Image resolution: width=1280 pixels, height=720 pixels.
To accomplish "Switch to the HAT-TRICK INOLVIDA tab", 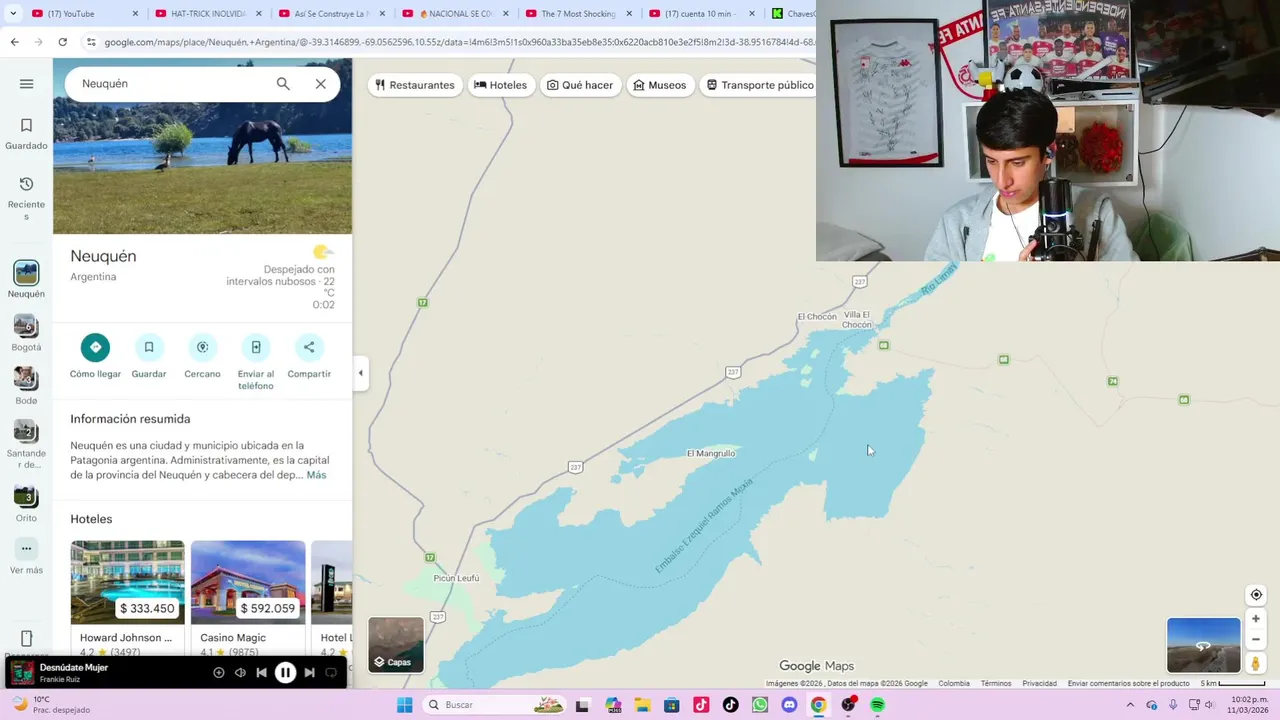I will 206,14.
